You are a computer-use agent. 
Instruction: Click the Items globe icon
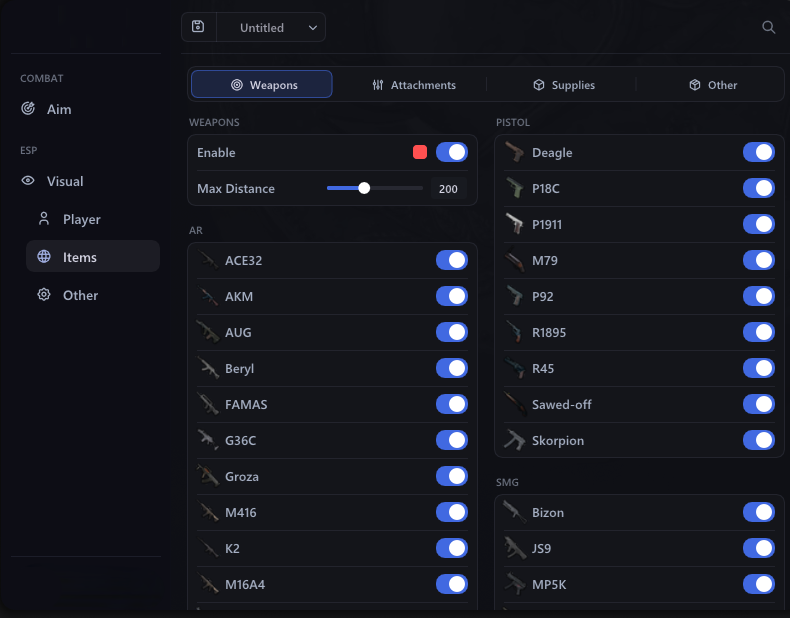click(44, 256)
